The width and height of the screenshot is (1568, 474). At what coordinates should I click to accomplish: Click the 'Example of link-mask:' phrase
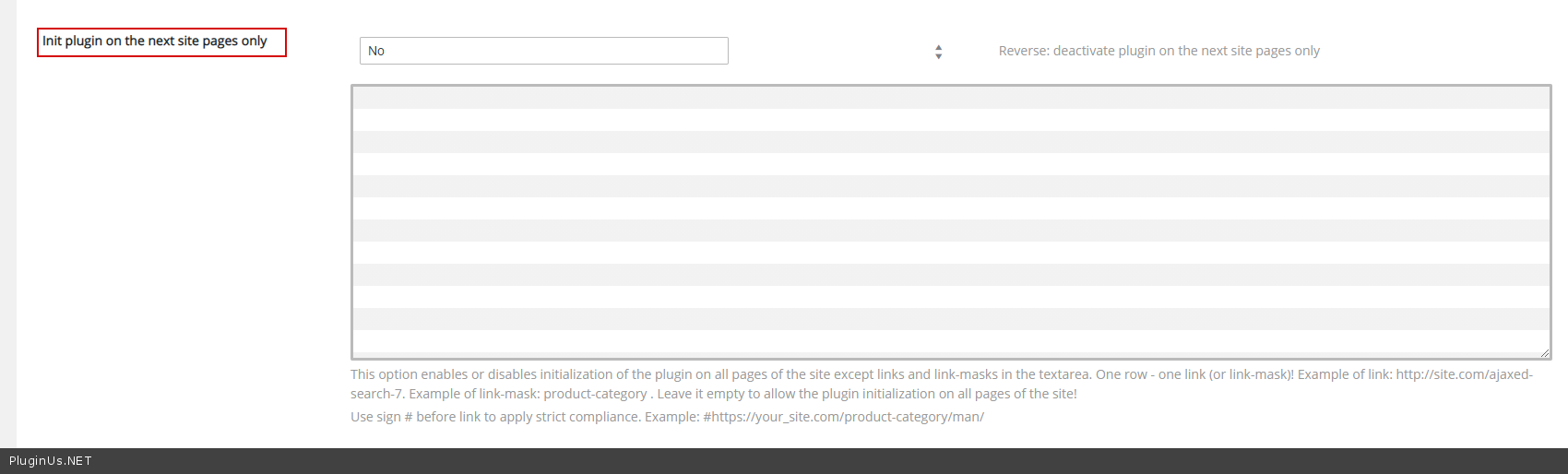pyautogui.click(x=474, y=394)
